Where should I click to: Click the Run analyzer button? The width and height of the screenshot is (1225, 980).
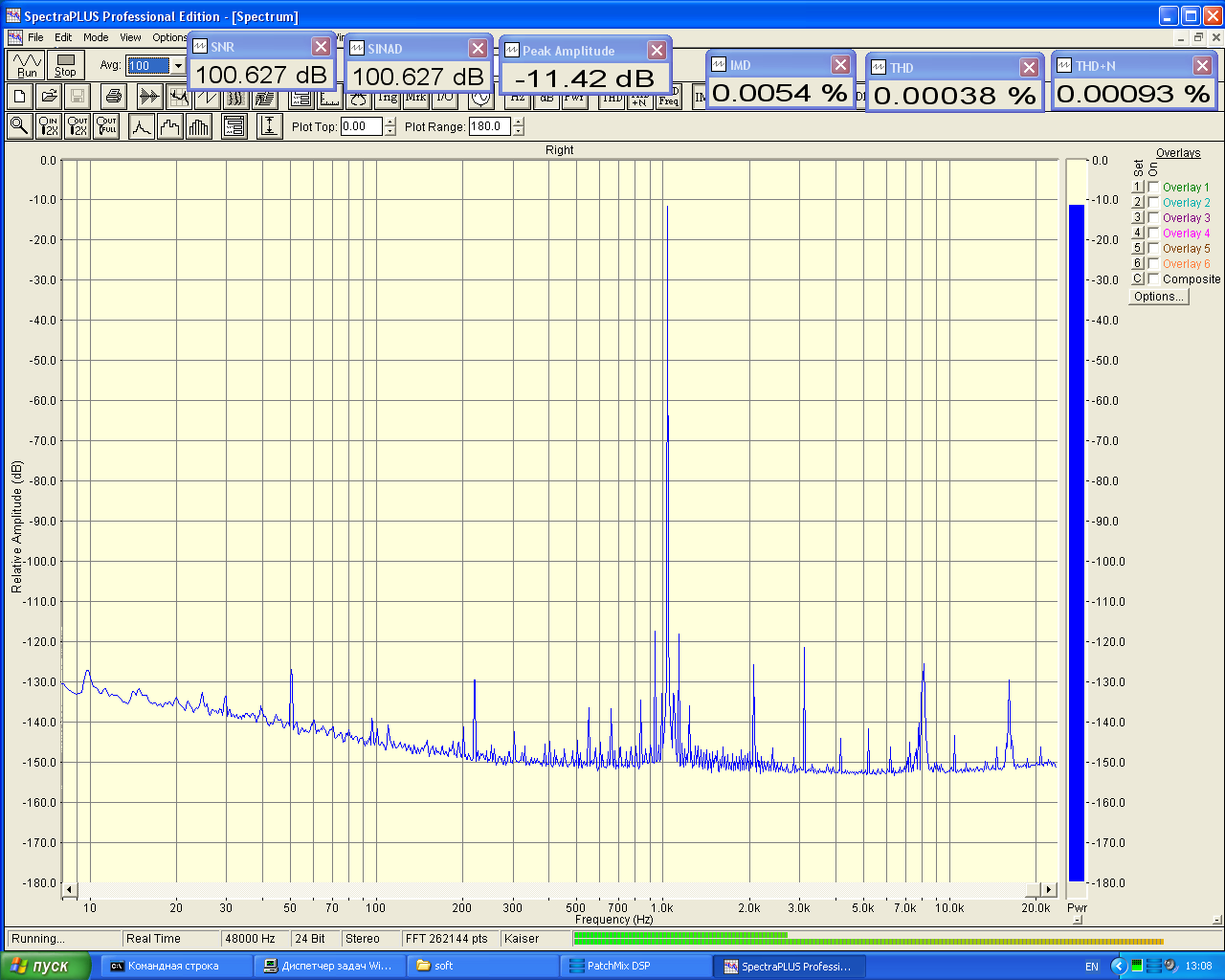pyautogui.click(x=26, y=65)
